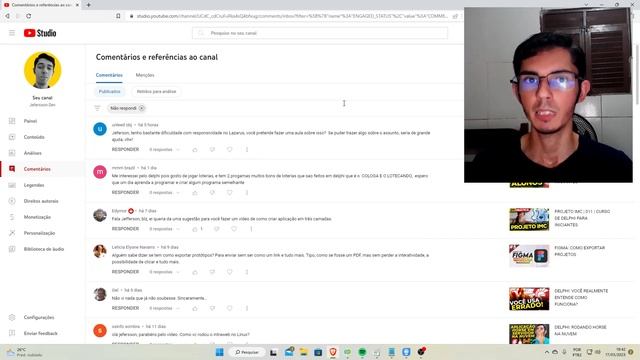Expand replies on the exportar protótipos comment
Viewport: 640px width, 360px height.
(x=164, y=272)
